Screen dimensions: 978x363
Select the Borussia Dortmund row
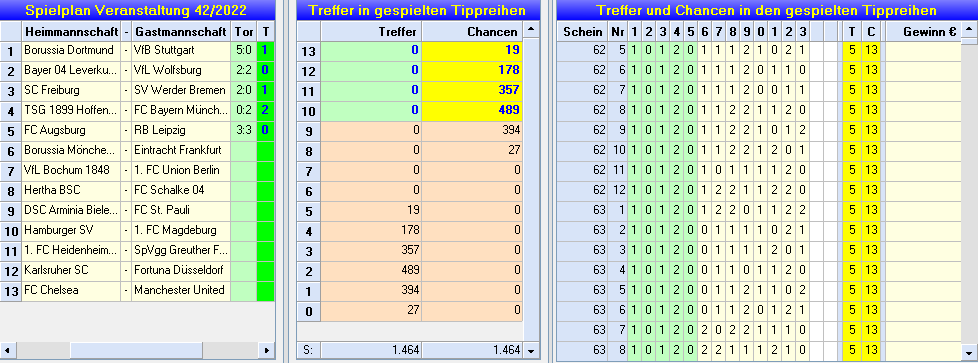137,51
